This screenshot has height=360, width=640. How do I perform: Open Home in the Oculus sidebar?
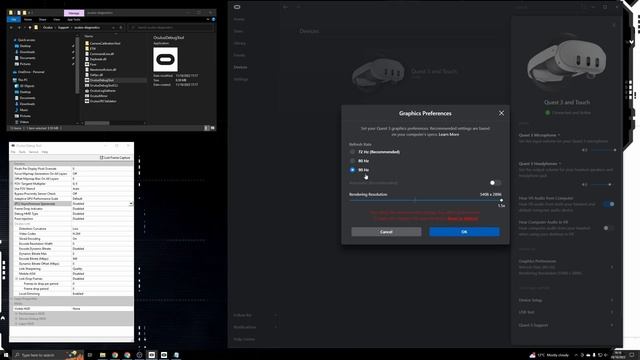pyautogui.click(x=239, y=19)
